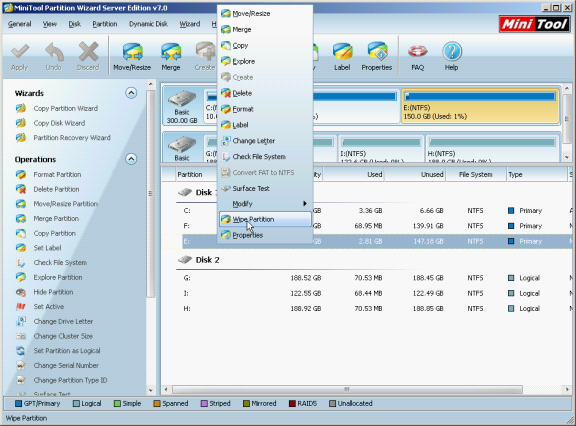576x426 pixels.
Task: Select the E:(NTFS) 150.0 GB partition block
Action: [x=480, y=106]
